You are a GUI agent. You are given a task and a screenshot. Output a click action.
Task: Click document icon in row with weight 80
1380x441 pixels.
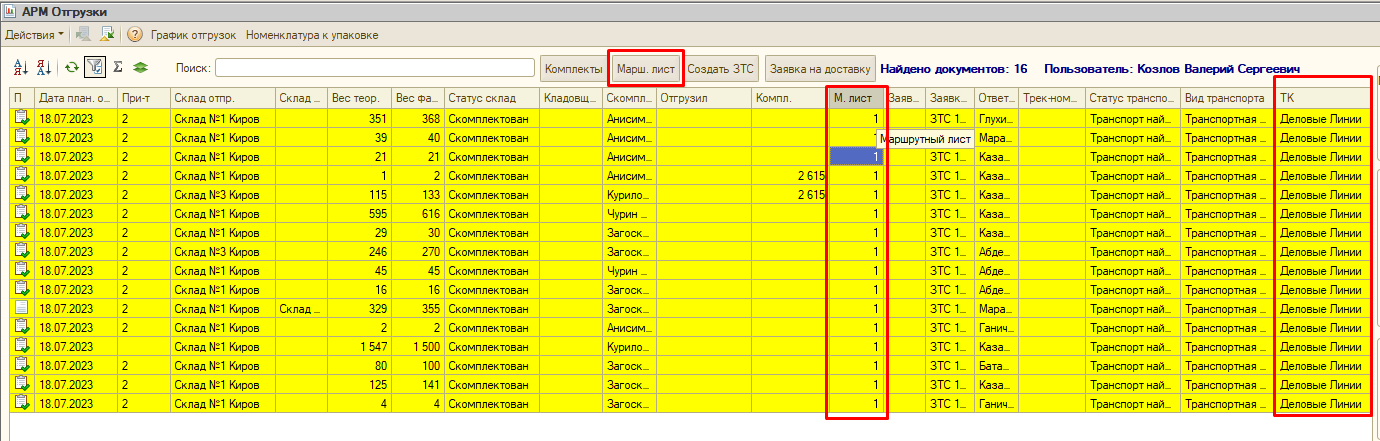click(x=22, y=365)
